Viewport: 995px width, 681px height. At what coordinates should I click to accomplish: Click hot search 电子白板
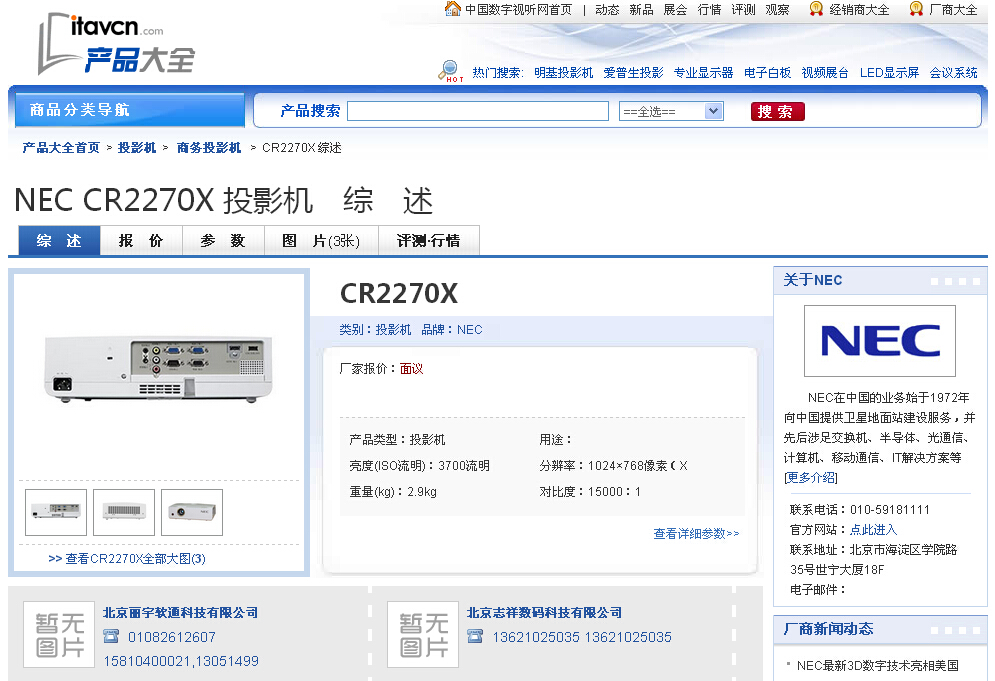tap(767, 72)
